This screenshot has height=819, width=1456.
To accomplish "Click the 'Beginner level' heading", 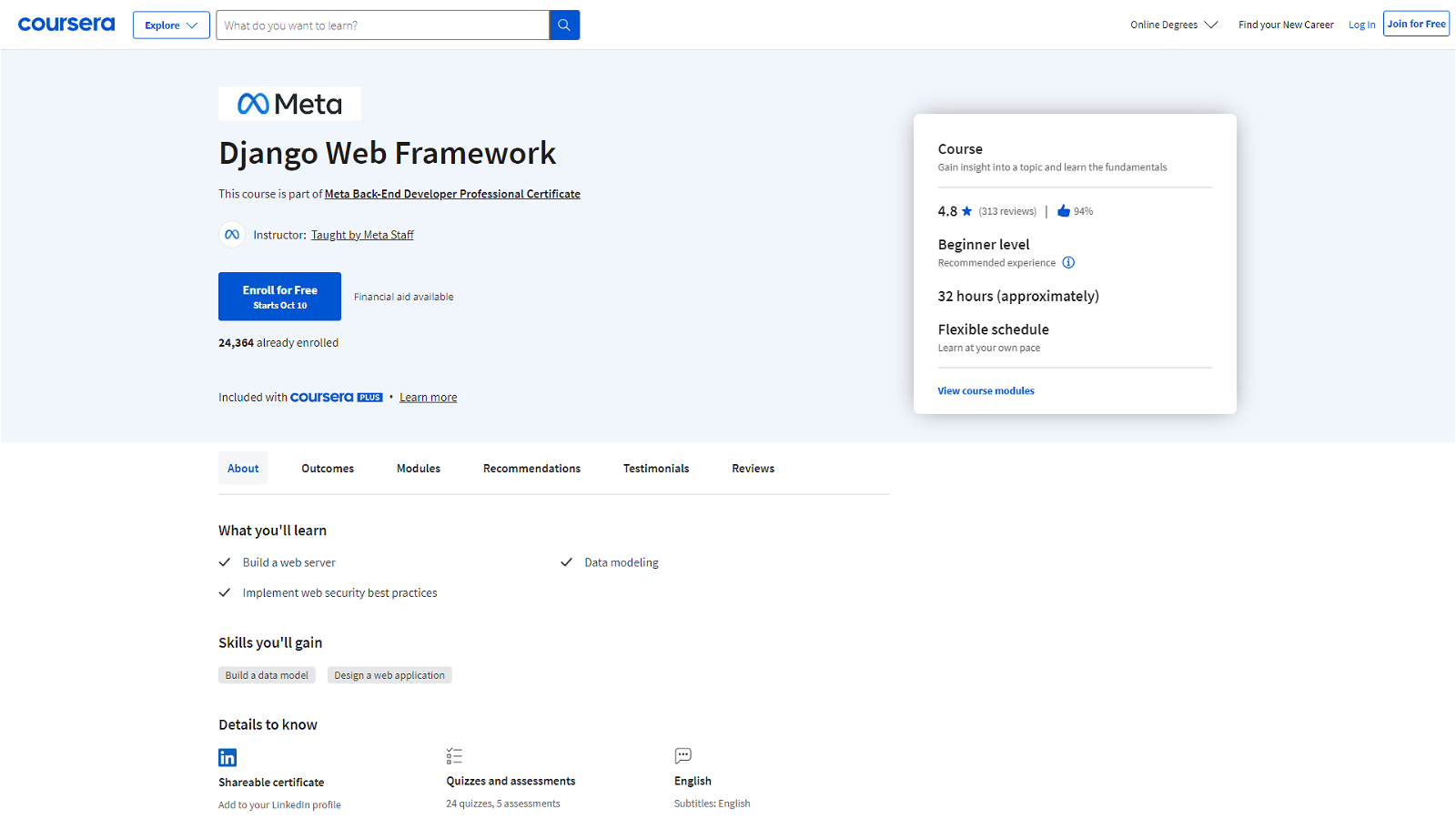I will pyautogui.click(x=984, y=245).
